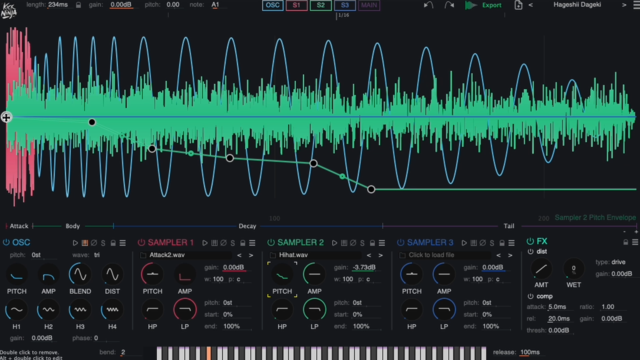Open OSC layer menu icon
The width and height of the screenshot is (640, 360).
122,243
